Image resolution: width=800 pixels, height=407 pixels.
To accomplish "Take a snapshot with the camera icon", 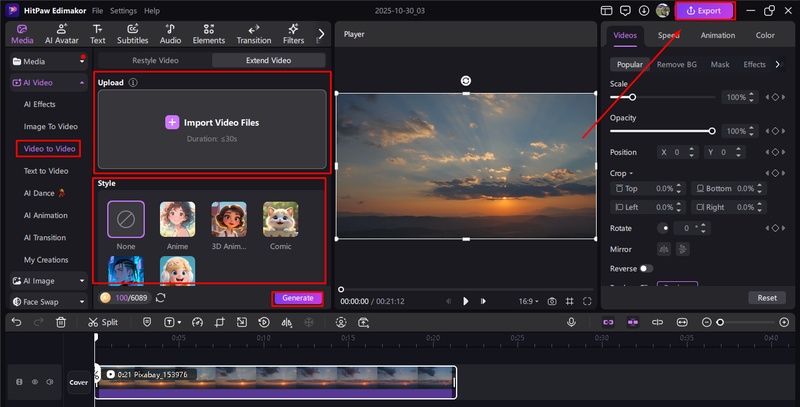I will (552, 301).
